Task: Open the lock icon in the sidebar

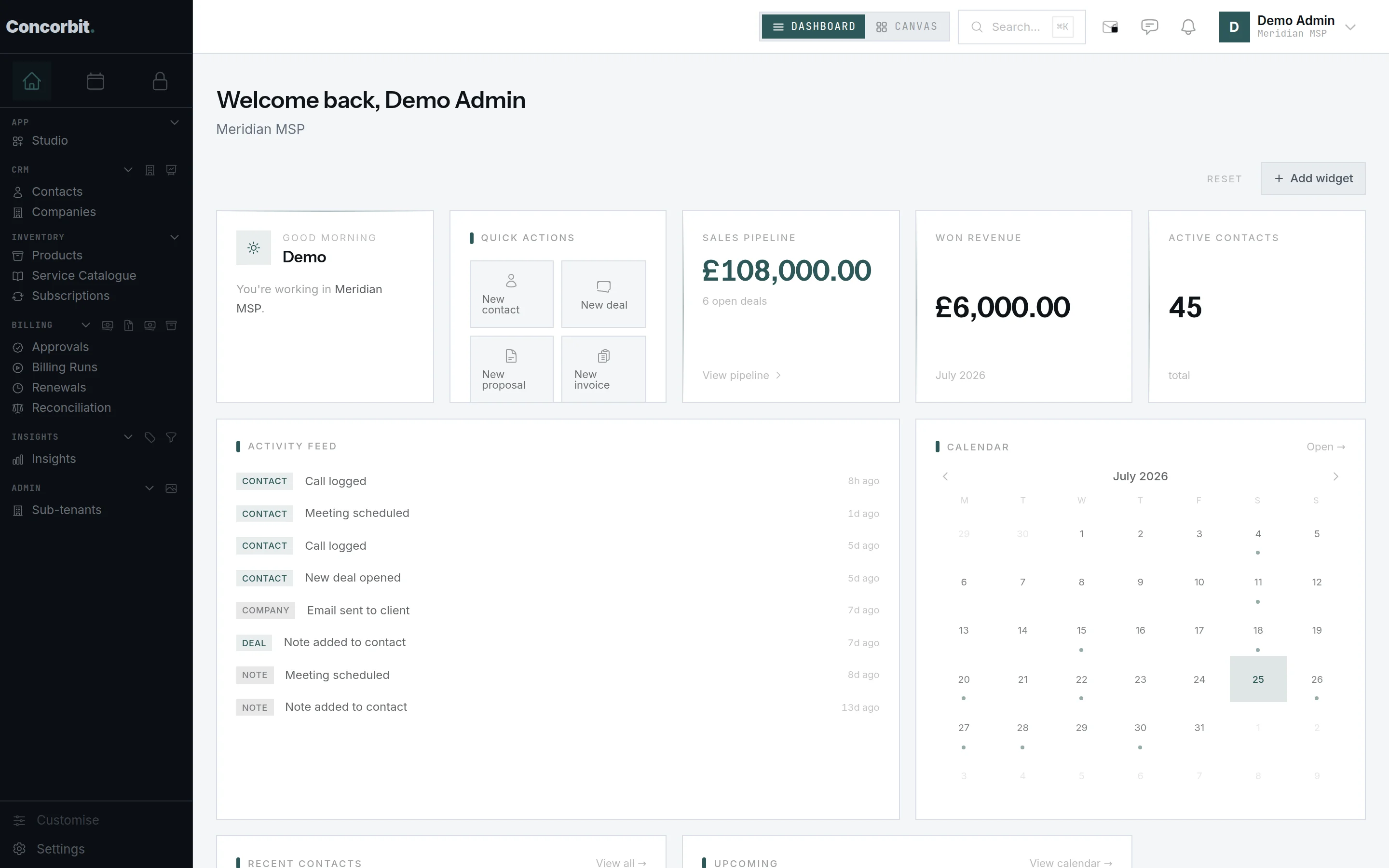Action: point(160,81)
